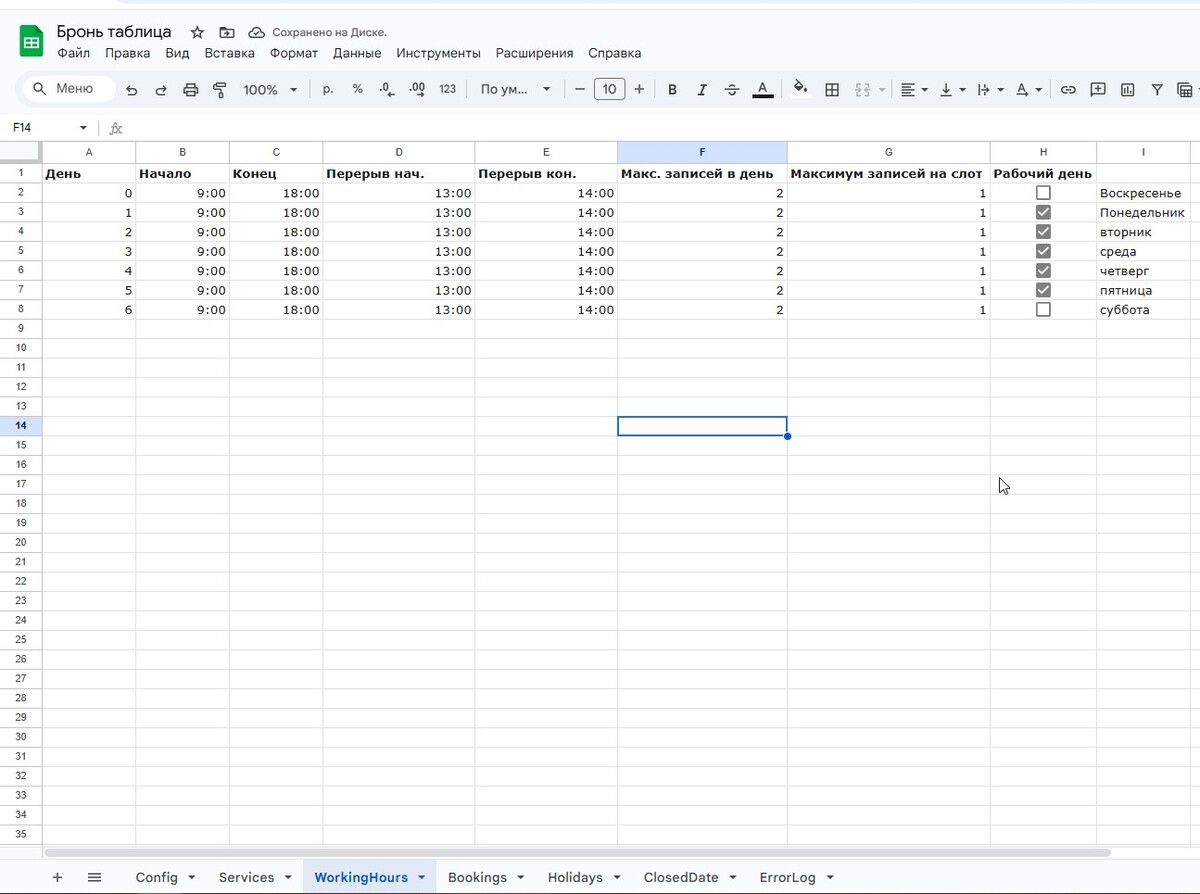Click the undo arrow icon
Image resolution: width=1200 pixels, height=894 pixels.
pos(131,90)
